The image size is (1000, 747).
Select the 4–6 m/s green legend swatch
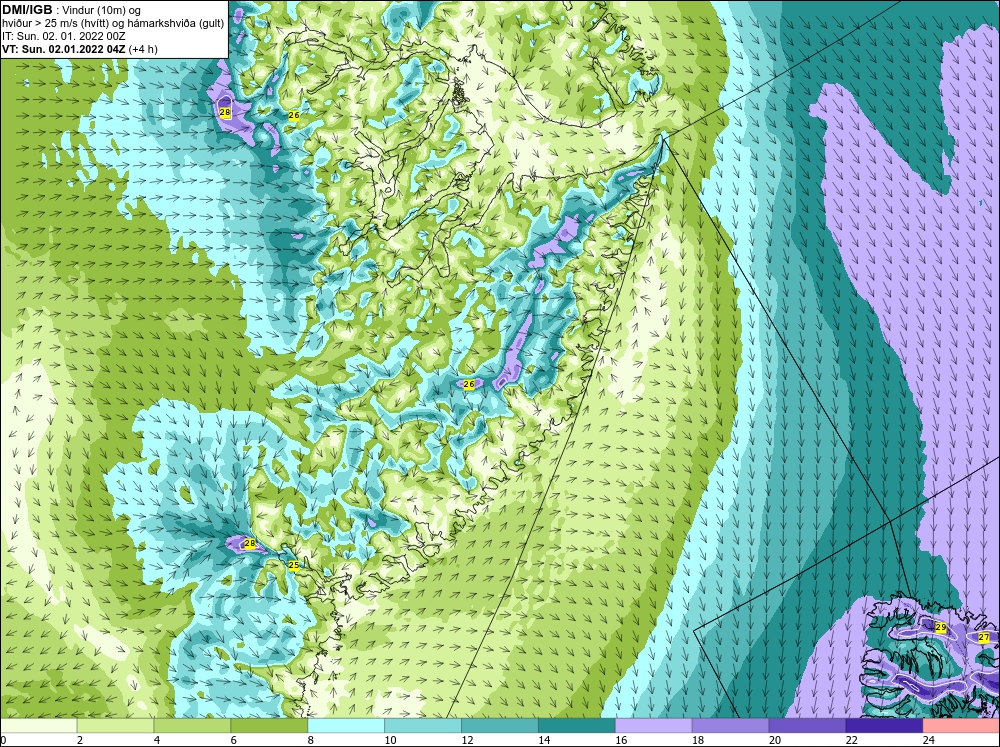click(x=192, y=725)
